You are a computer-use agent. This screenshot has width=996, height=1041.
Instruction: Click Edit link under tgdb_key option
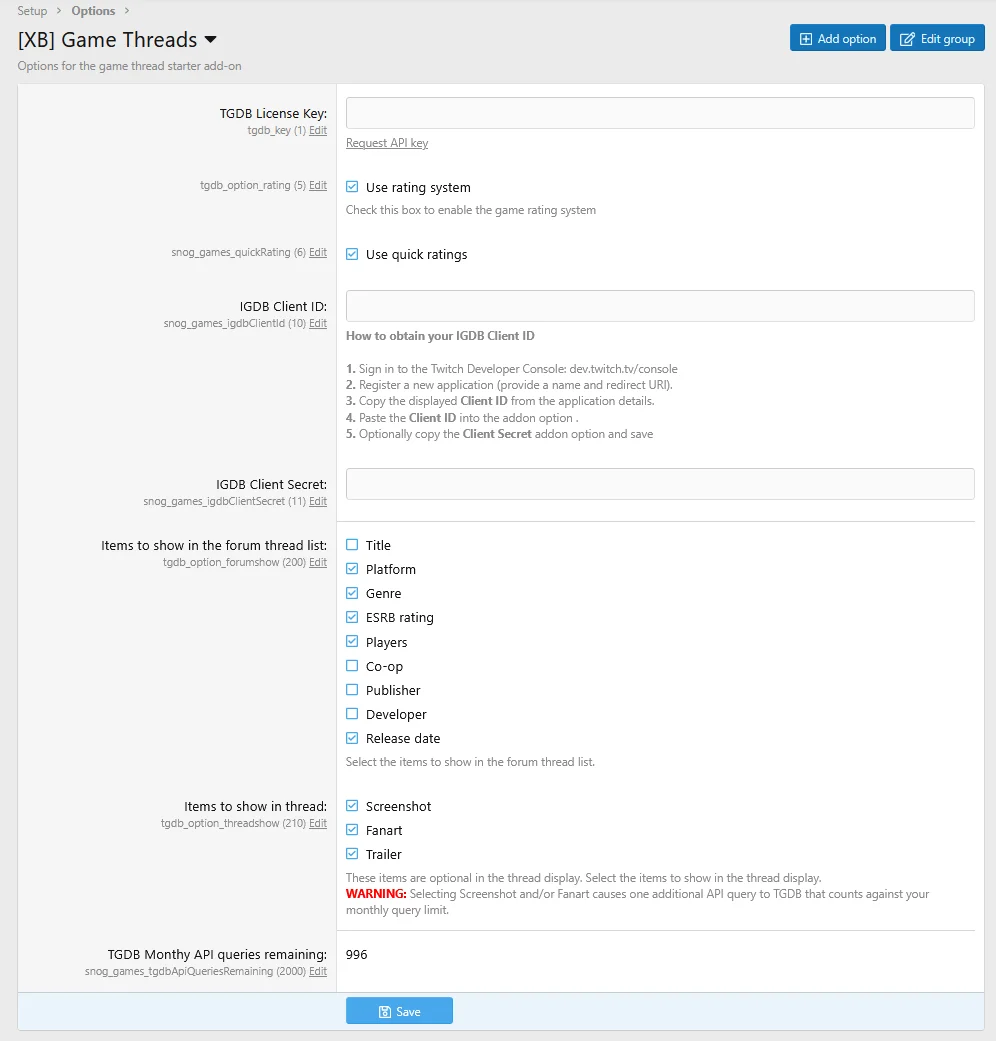(318, 131)
